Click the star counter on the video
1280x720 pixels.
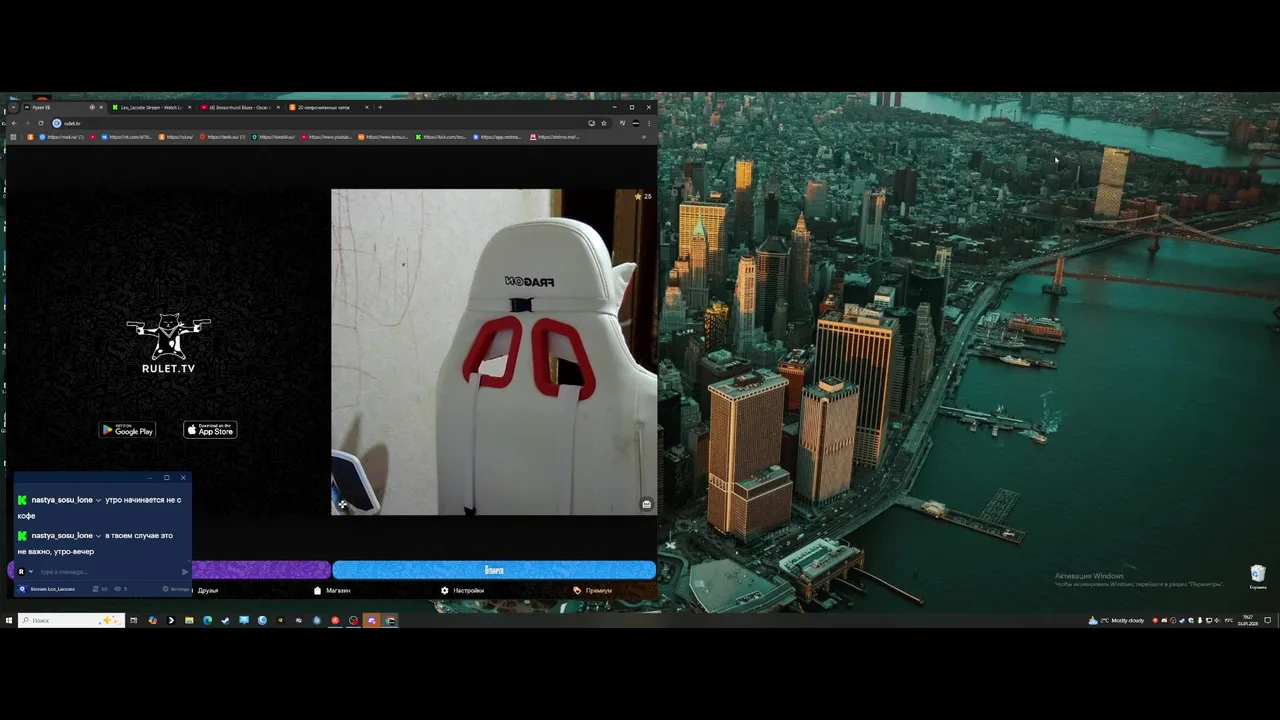[643, 196]
